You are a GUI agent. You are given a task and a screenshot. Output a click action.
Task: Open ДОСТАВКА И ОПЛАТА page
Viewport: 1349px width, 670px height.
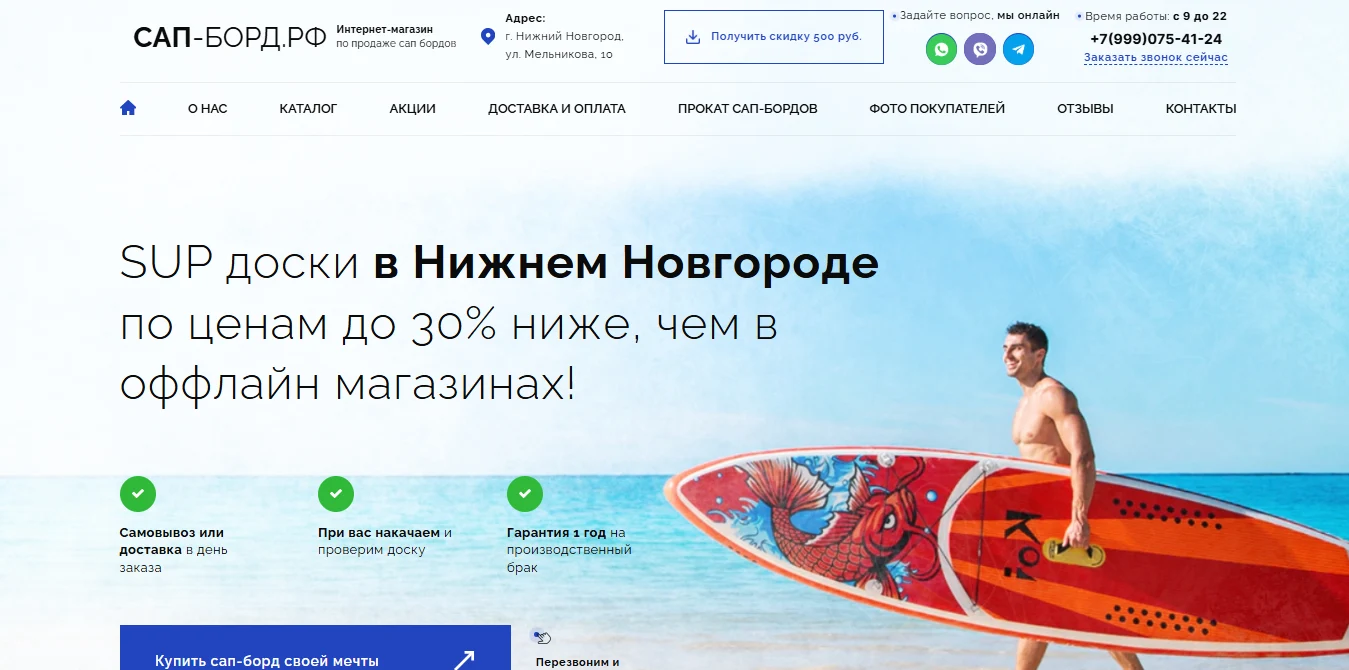pos(557,108)
